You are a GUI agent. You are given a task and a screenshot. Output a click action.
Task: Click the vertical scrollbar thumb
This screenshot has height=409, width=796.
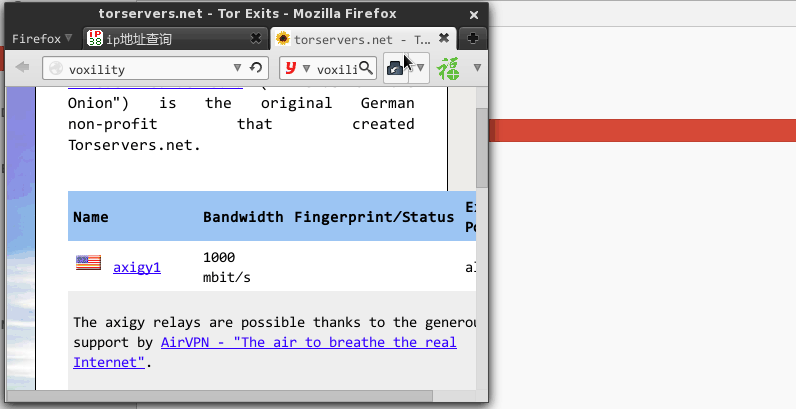[482, 147]
